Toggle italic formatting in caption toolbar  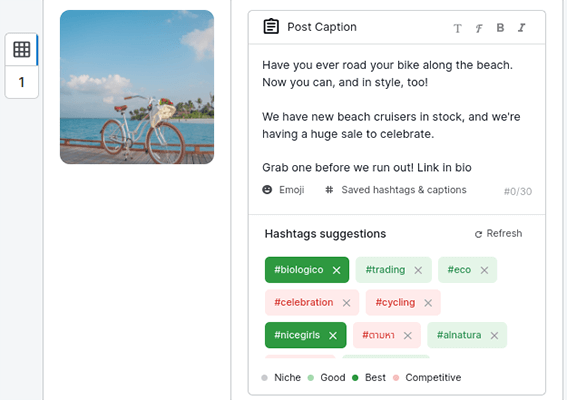(521, 28)
